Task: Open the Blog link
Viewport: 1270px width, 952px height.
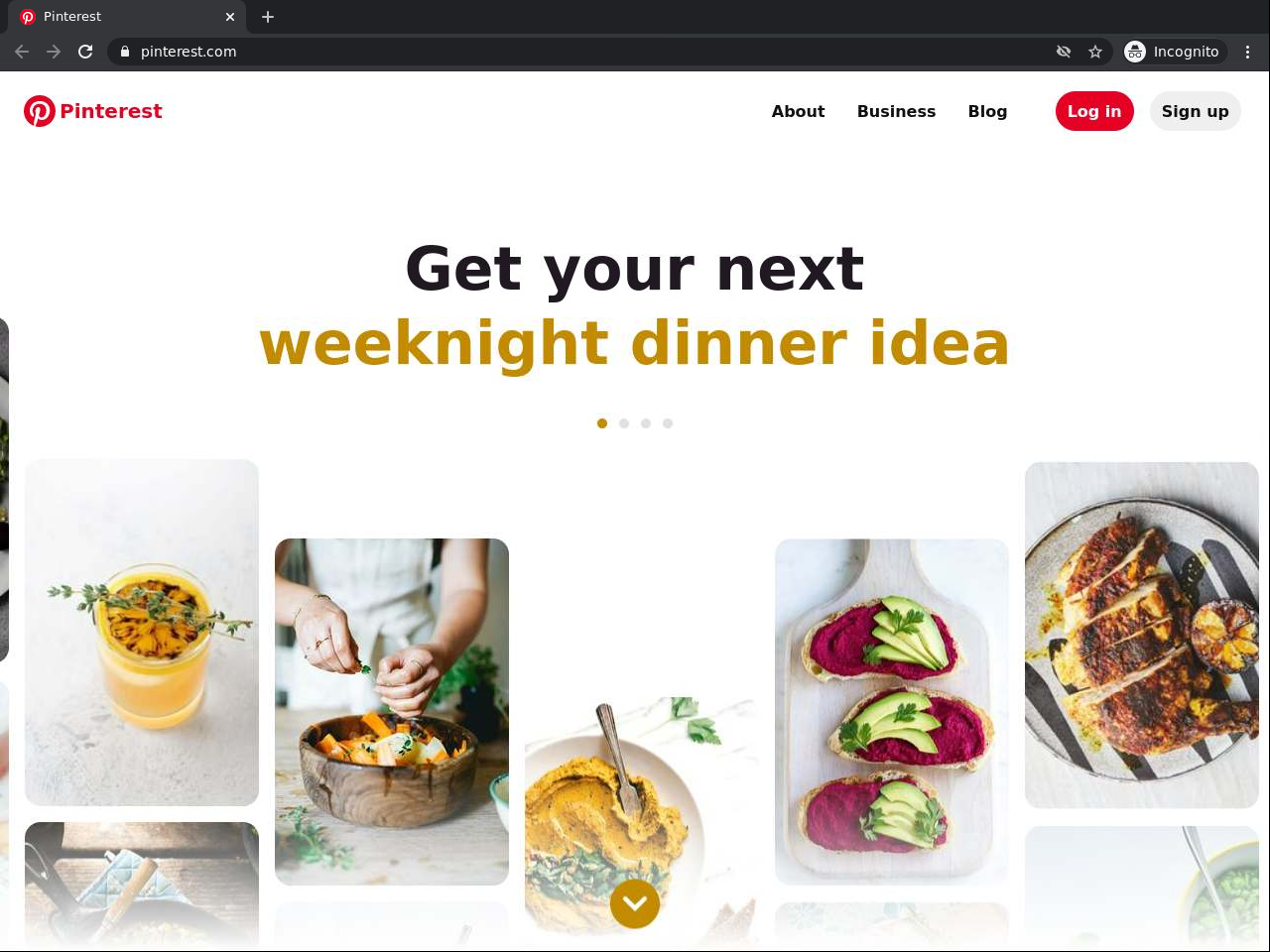Action: (x=988, y=111)
